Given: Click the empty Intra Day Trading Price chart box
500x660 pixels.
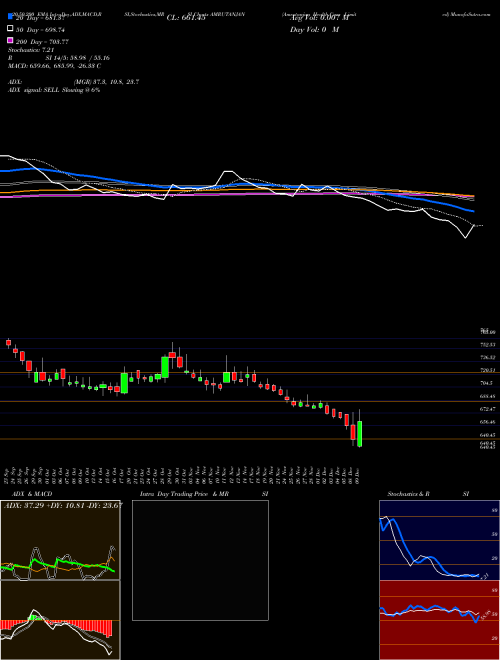Looking at the screenshot, I should [x=200, y=560].
